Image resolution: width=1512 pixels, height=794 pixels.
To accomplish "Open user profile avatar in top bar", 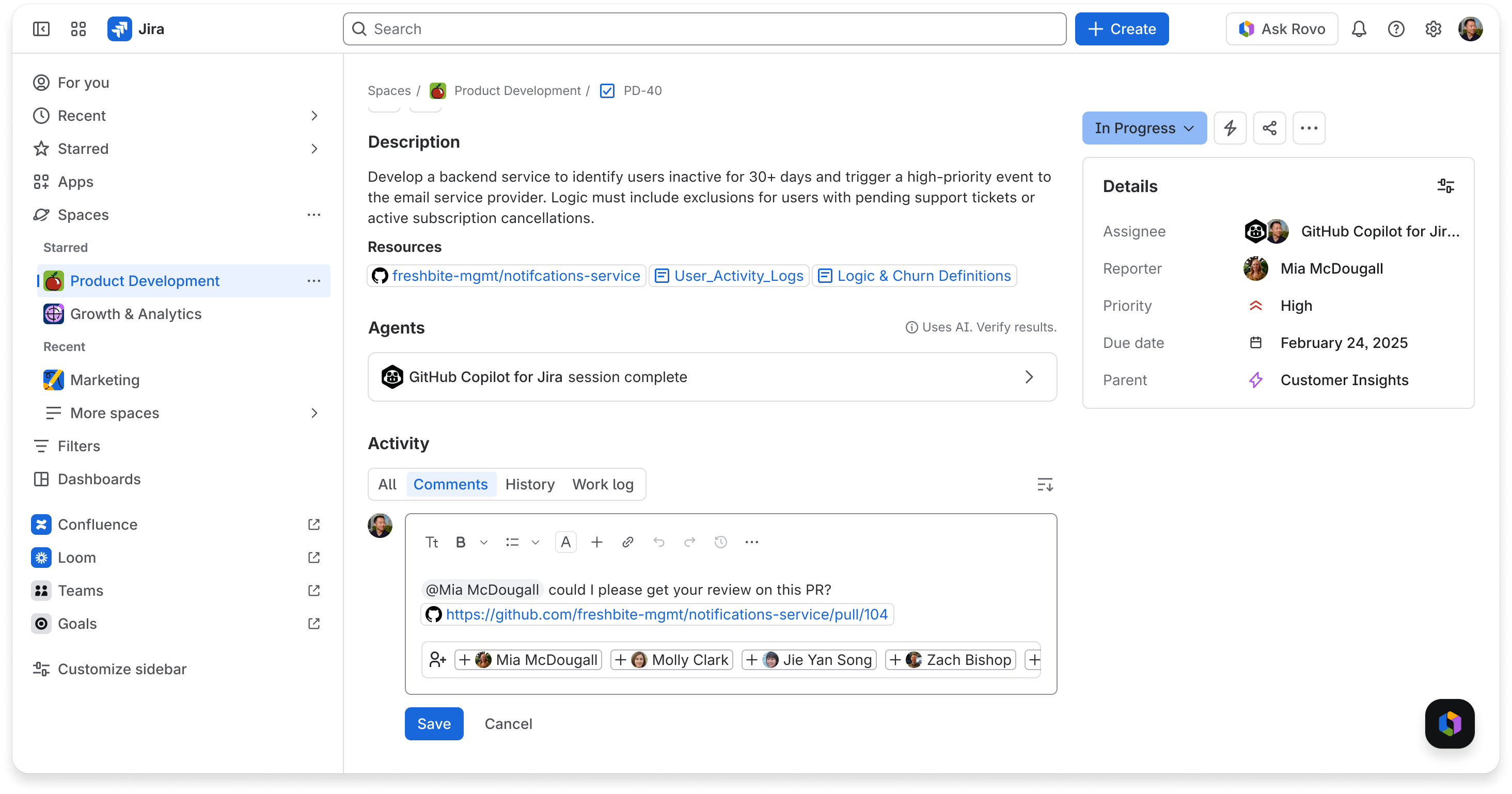I will pos(1470,29).
